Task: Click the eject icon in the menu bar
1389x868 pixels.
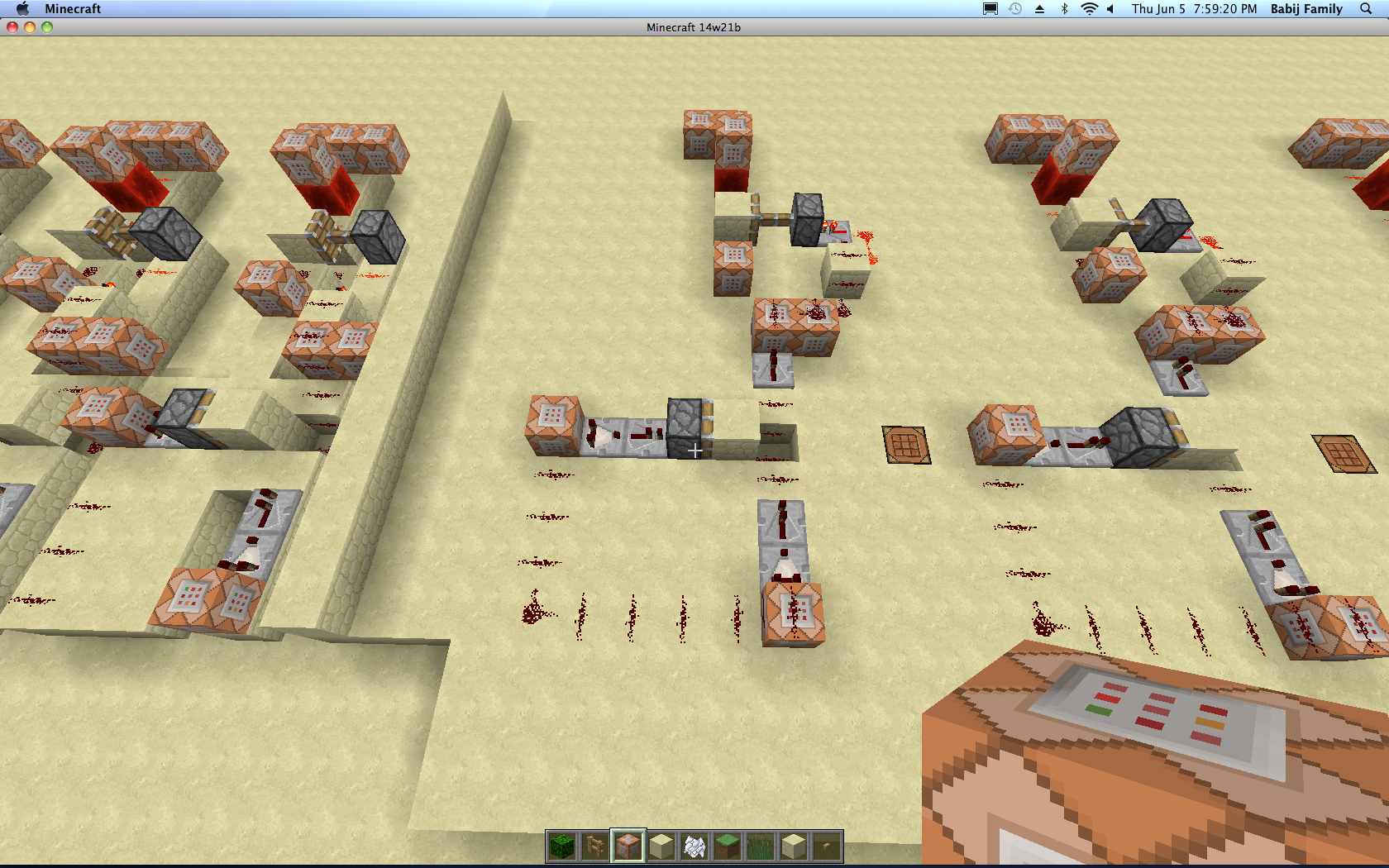Action: [1040, 8]
